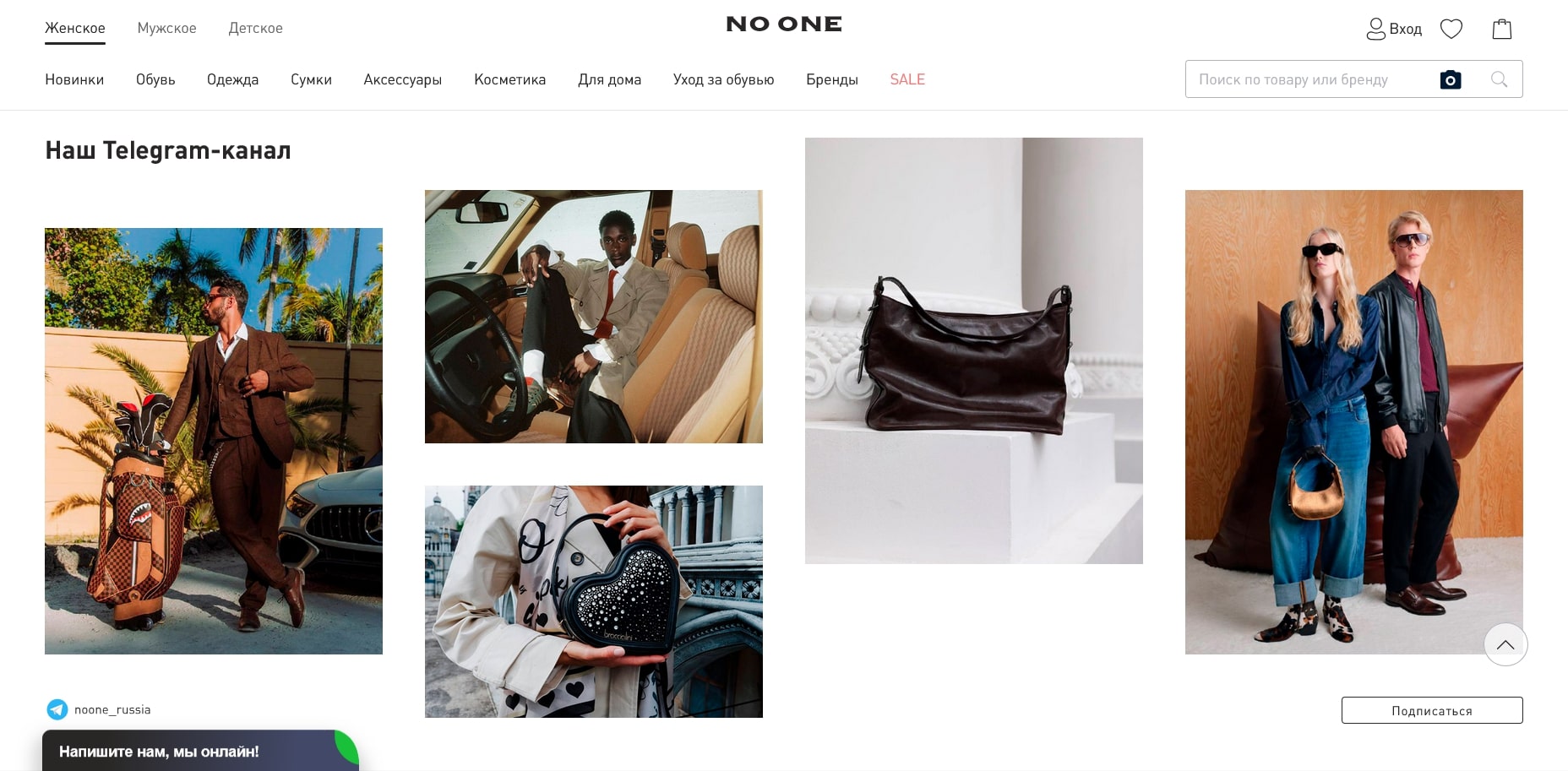Switch to the Мужское tab

pos(167,28)
